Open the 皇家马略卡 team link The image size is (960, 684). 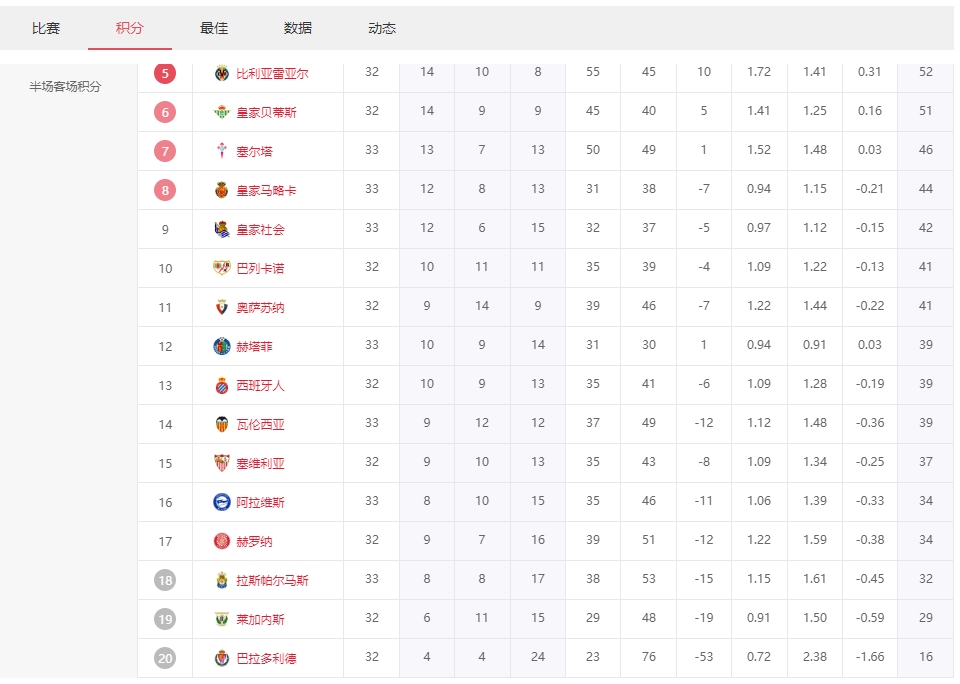point(266,190)
